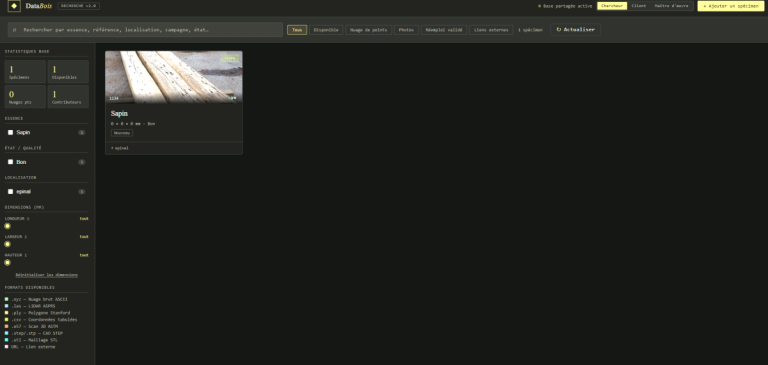Viewport: 768px width, 365px height.
Task: Click the green badge on Sapin photo
Action: click(x=229, y=58)
